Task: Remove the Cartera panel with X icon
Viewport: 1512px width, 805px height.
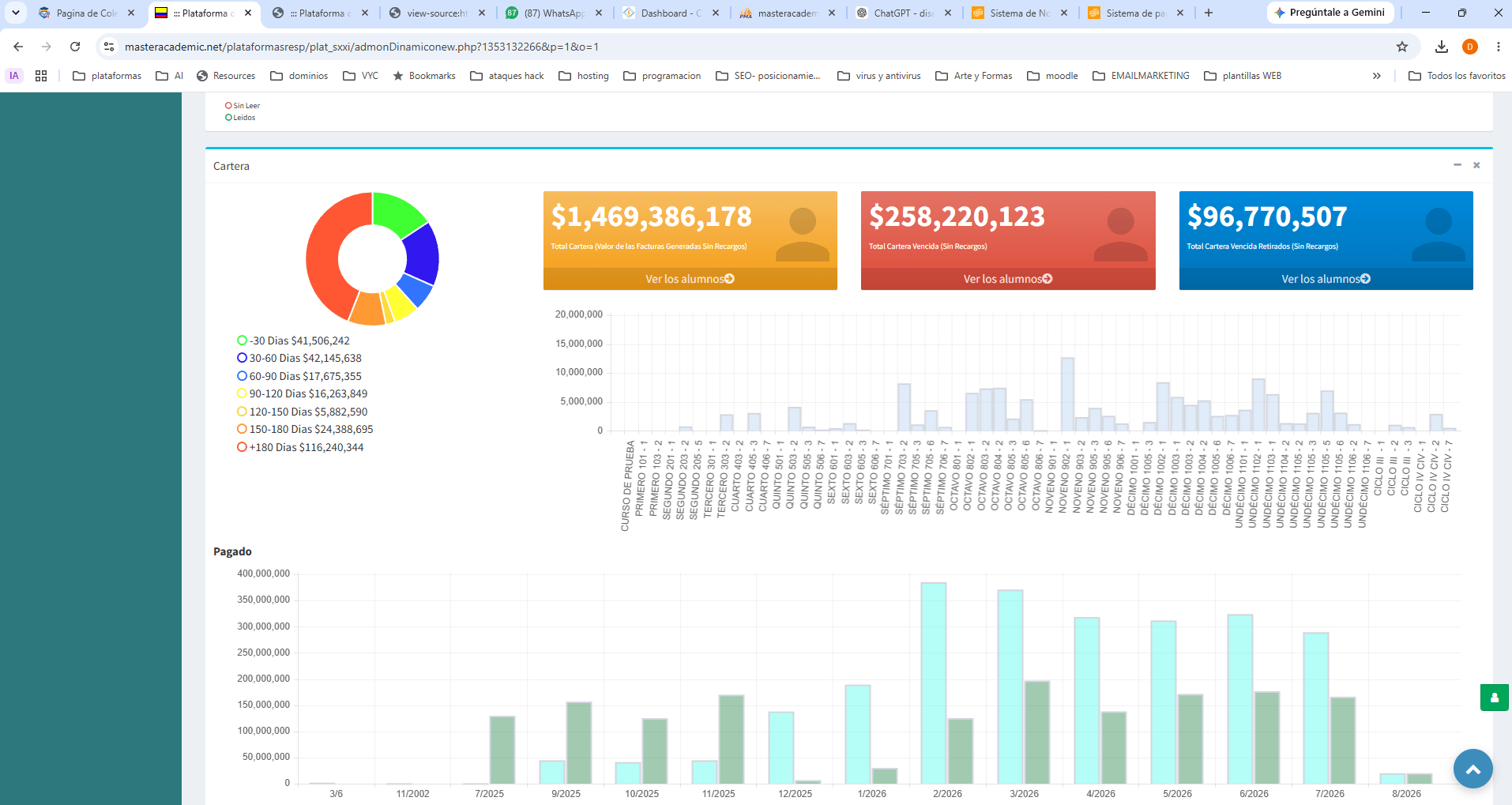Action: pos(1476,165)
